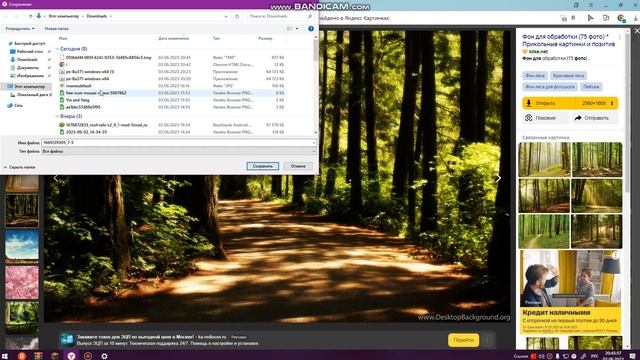The image size is (640, 360).
Task: Click the Фон леса tag chip
Action: point(535,76)
